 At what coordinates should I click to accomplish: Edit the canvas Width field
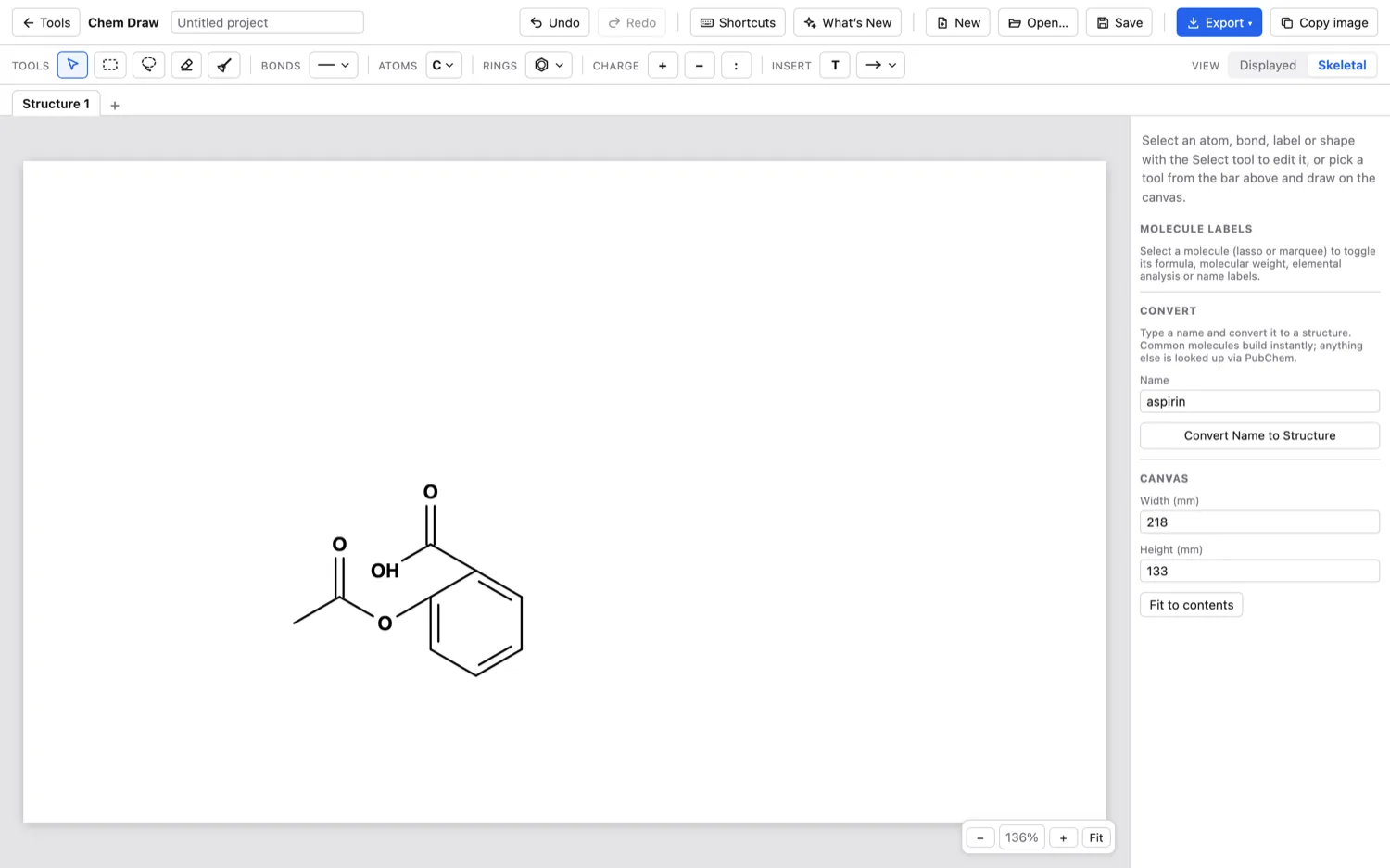point(1259,522)
